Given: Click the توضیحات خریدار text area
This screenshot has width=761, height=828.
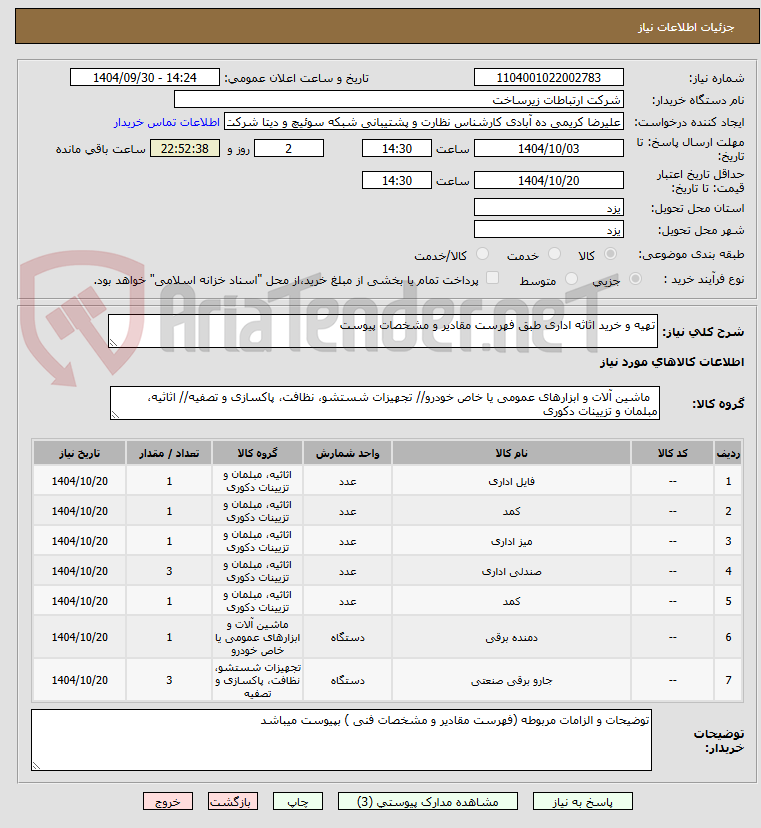Looking at the screenshot, I should (x=341, y=740).
